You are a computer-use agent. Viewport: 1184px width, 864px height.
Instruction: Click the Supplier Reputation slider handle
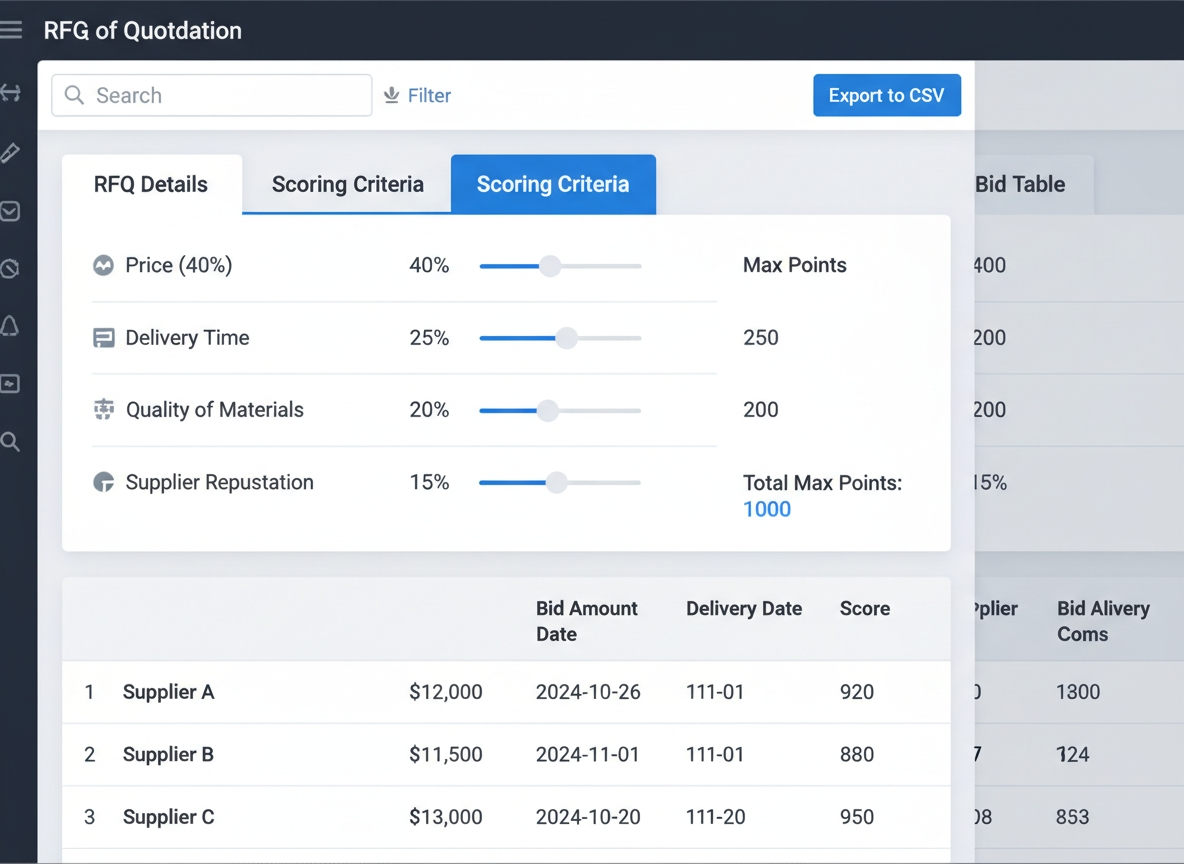tap(556, 483)
